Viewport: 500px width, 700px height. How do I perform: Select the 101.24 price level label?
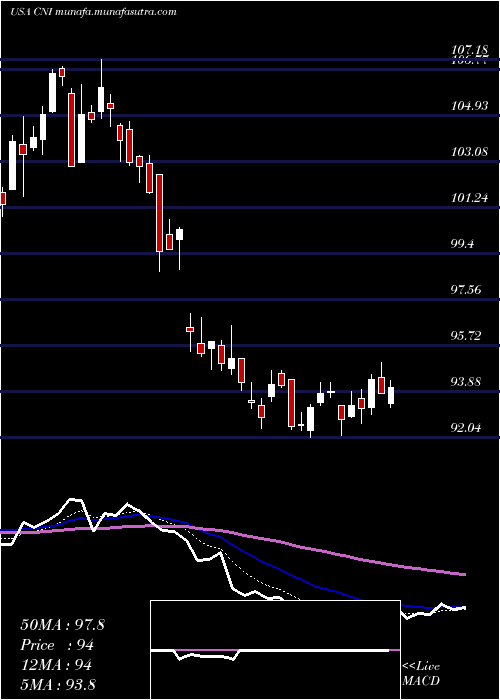pos(469,198)
